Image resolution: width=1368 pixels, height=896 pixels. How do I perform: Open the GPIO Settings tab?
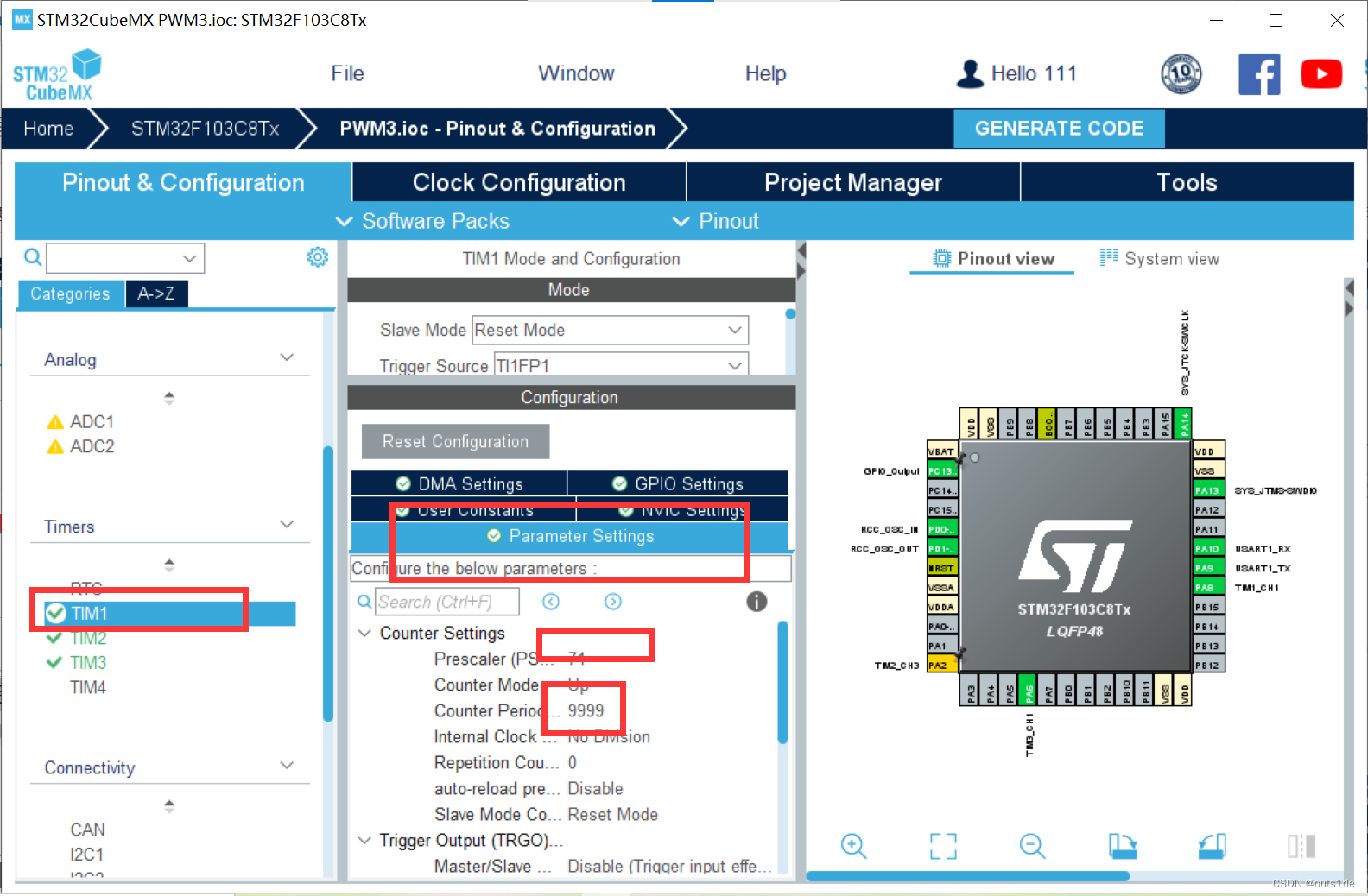[678, 483]
